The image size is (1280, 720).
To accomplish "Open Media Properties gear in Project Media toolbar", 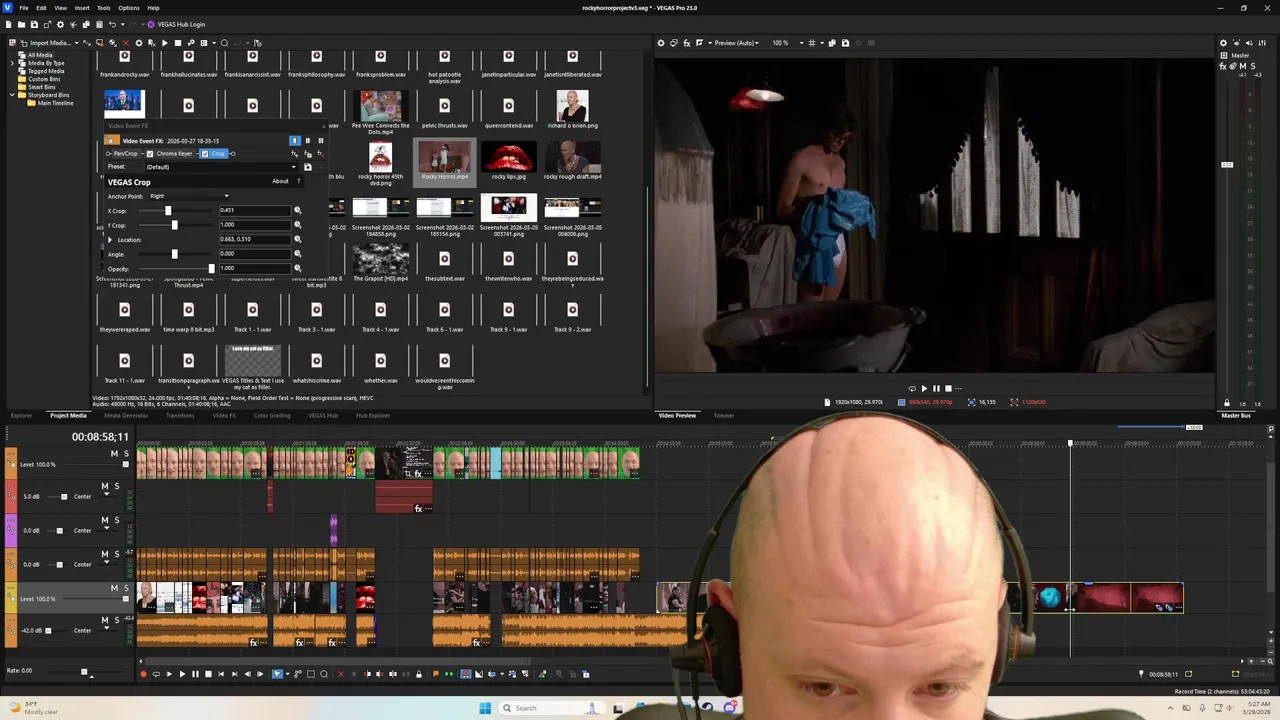I will [x=139, y=43].
